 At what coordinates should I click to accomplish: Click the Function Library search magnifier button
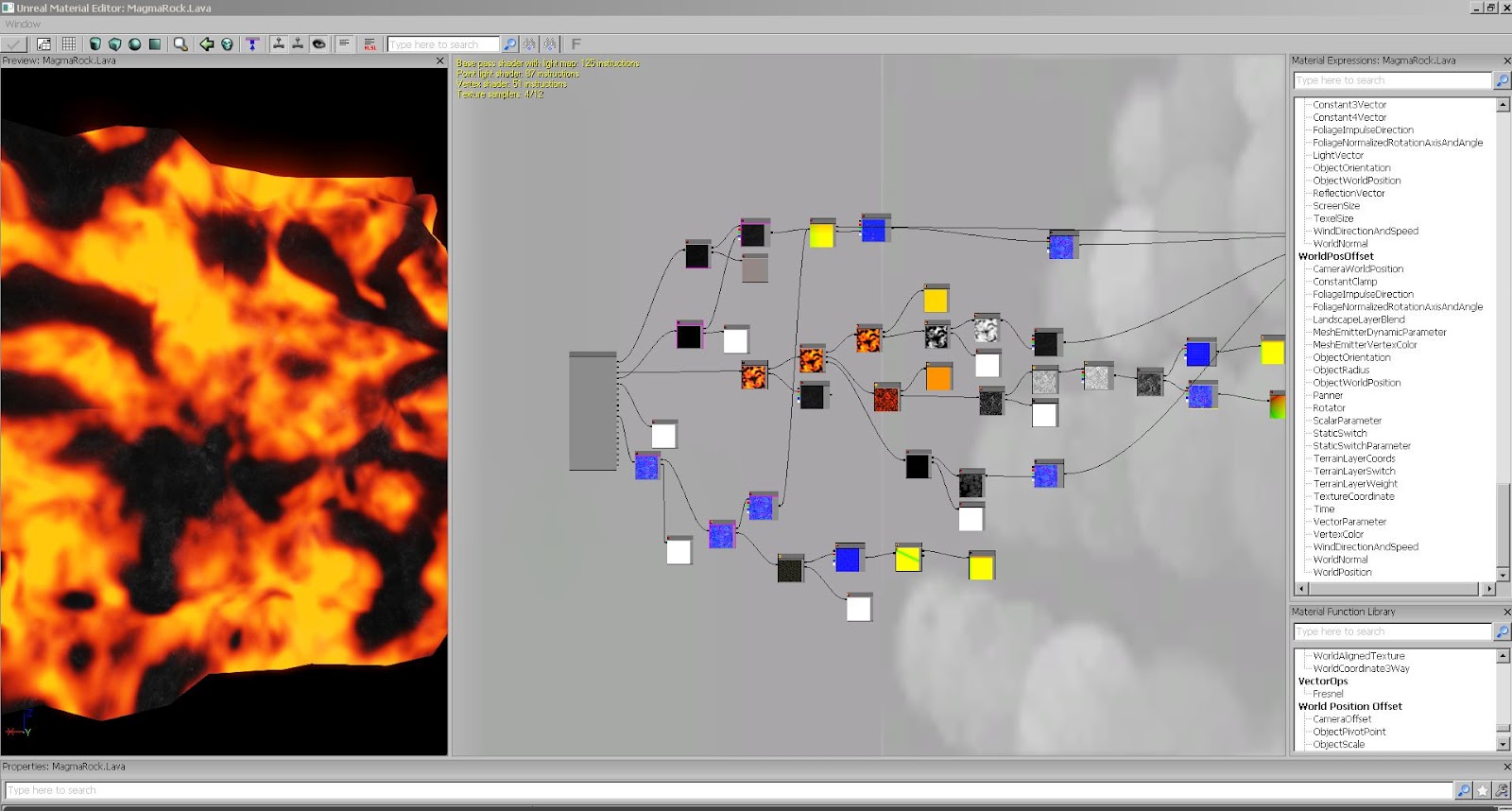point(1502,631)
